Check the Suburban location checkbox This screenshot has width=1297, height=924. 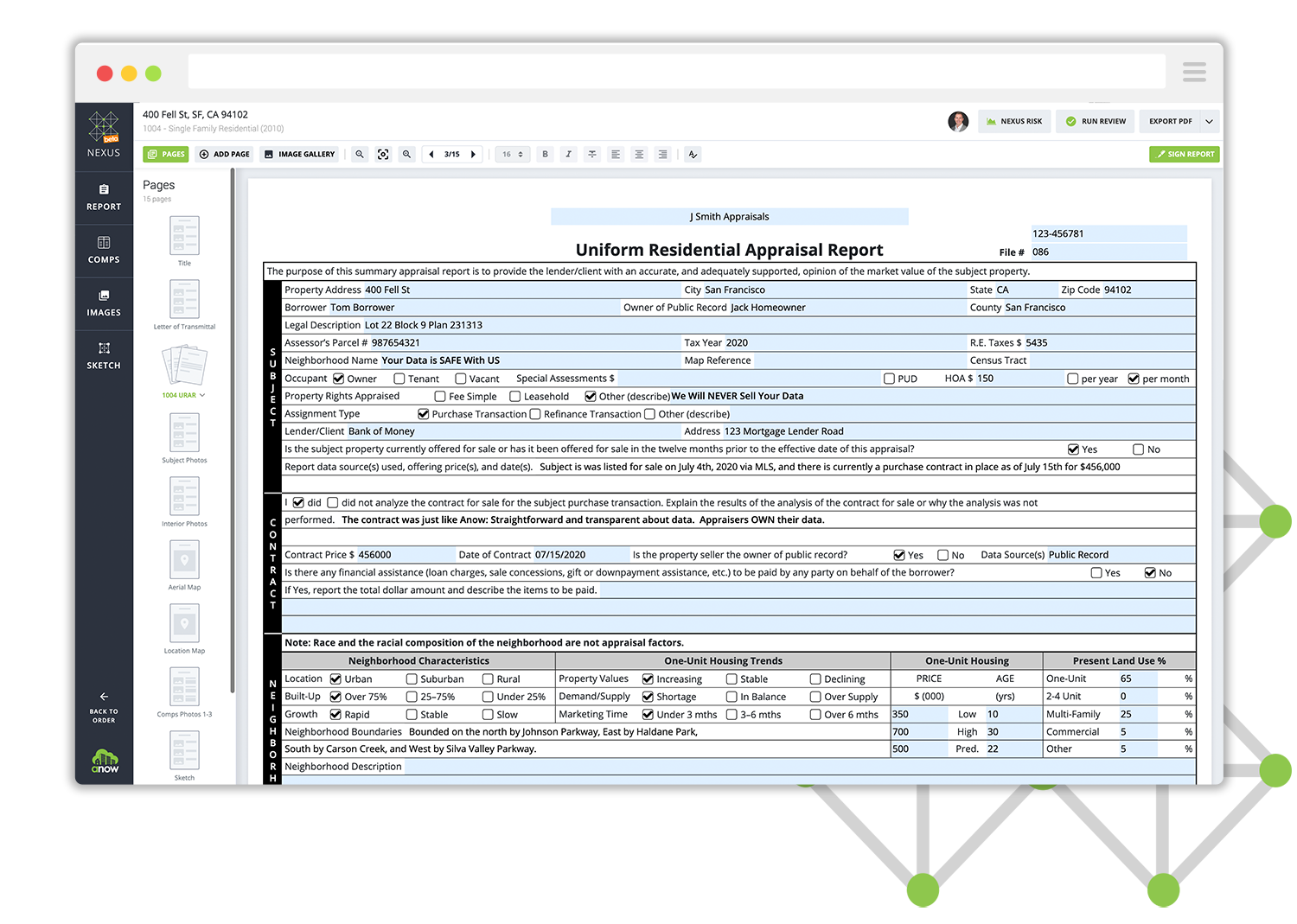412,679
